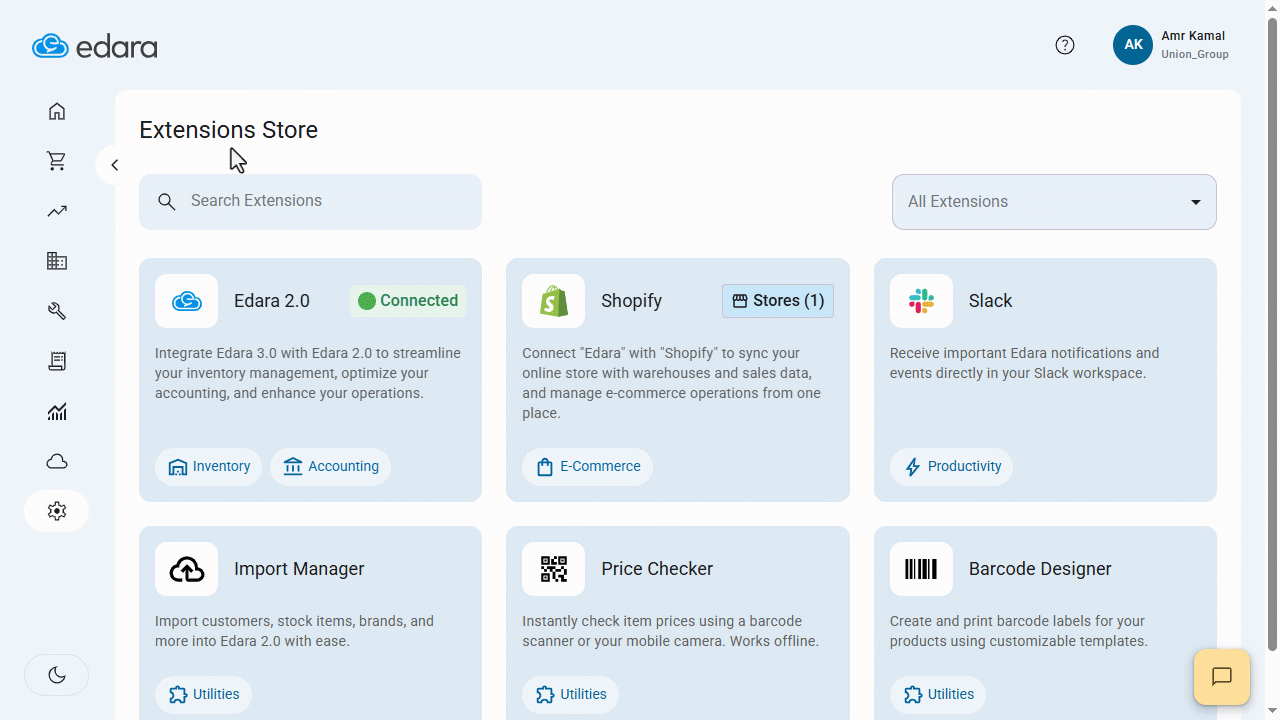1280x720 pixels.
Task: Filter by the E-Commerce tag
Action: pos(588,467)
